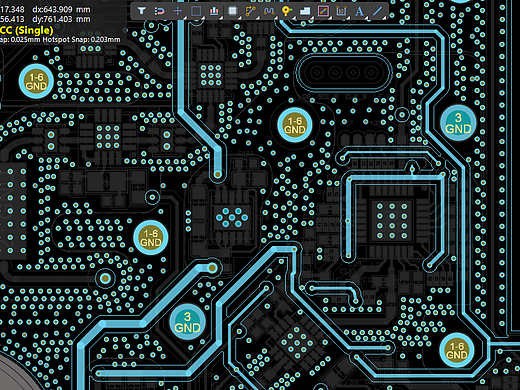Choose the rectangle selection tool
520x390 pixels.
pyautogui.click(x=196, y=11)
